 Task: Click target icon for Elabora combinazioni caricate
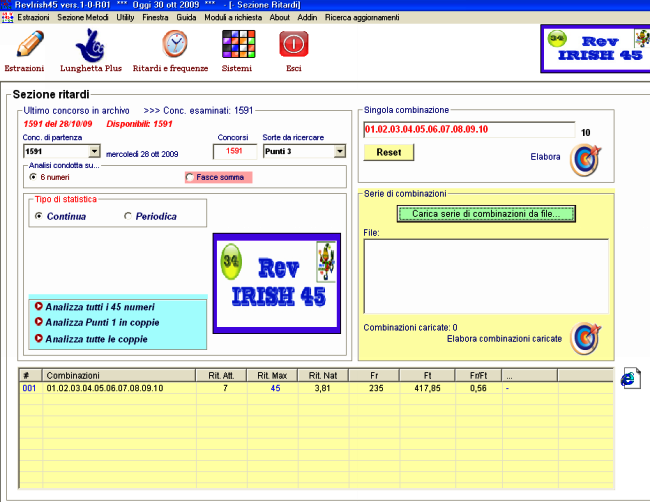tap(585, 339)
